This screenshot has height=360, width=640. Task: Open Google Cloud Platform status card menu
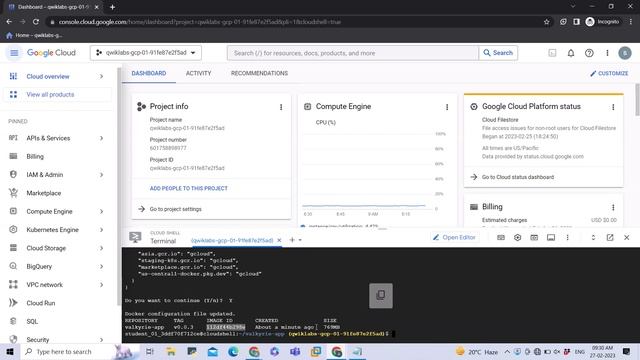(x=613, y=107)
